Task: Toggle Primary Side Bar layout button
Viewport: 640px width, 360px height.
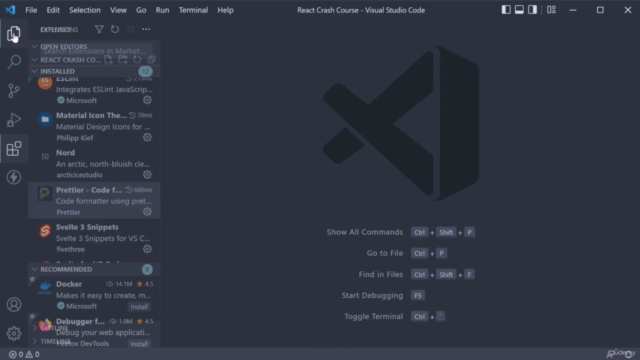Action: (x=506, y=10)
